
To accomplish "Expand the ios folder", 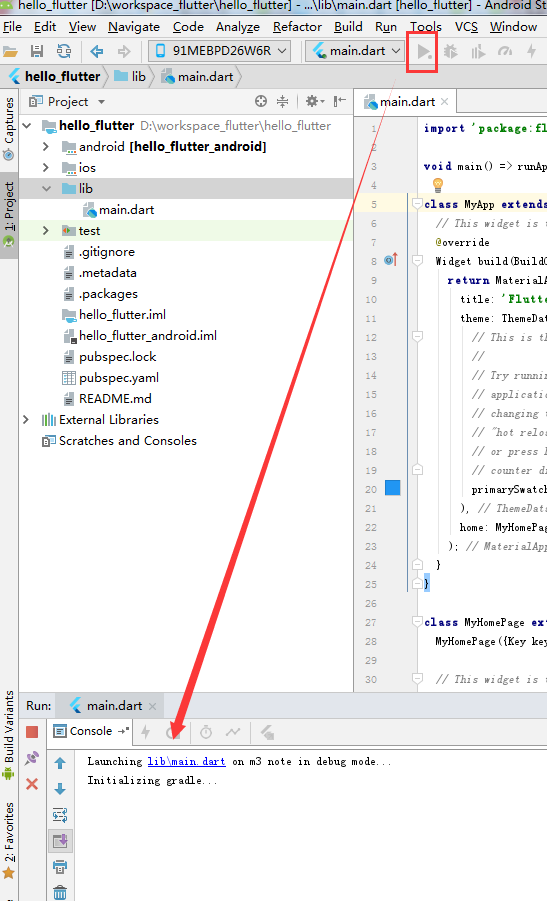I will tap(46, 168).
